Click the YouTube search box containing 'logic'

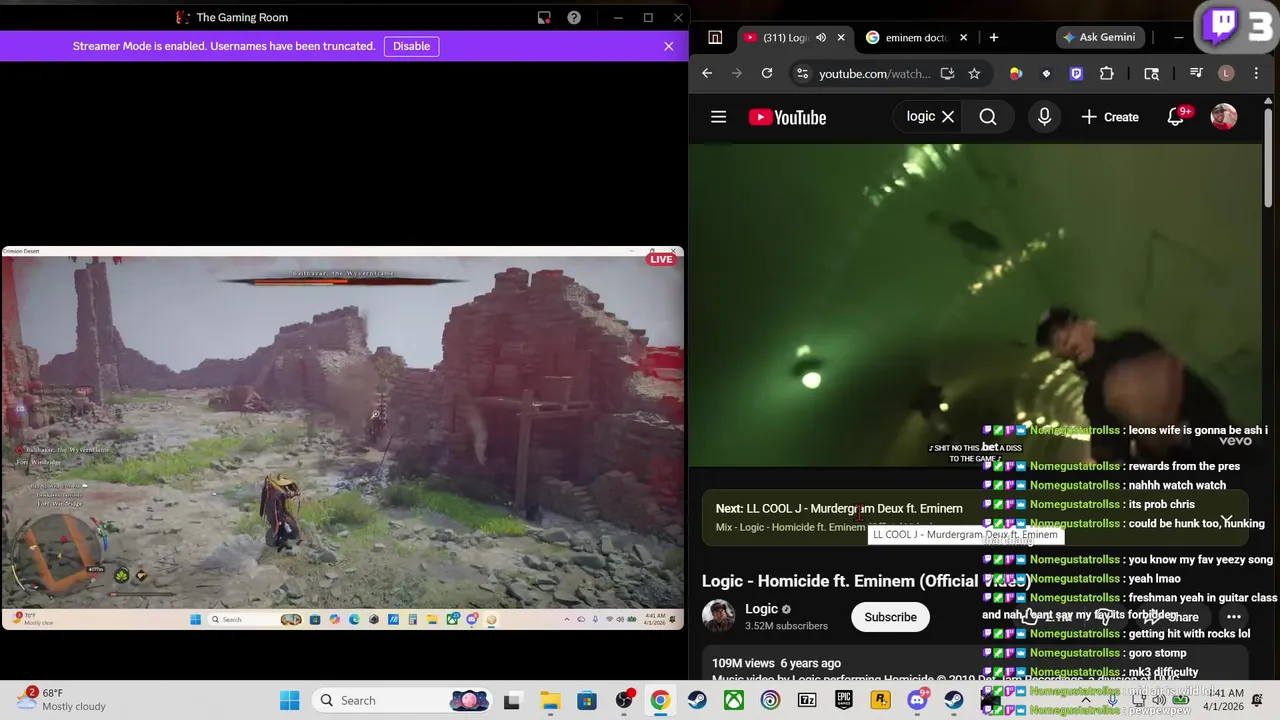[x=920, y=117]
